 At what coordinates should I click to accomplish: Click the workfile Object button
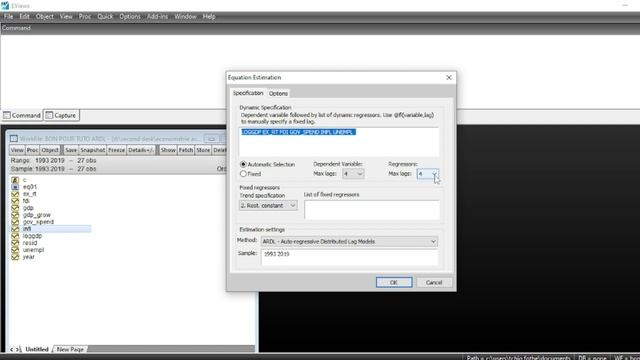click(50, 150)
